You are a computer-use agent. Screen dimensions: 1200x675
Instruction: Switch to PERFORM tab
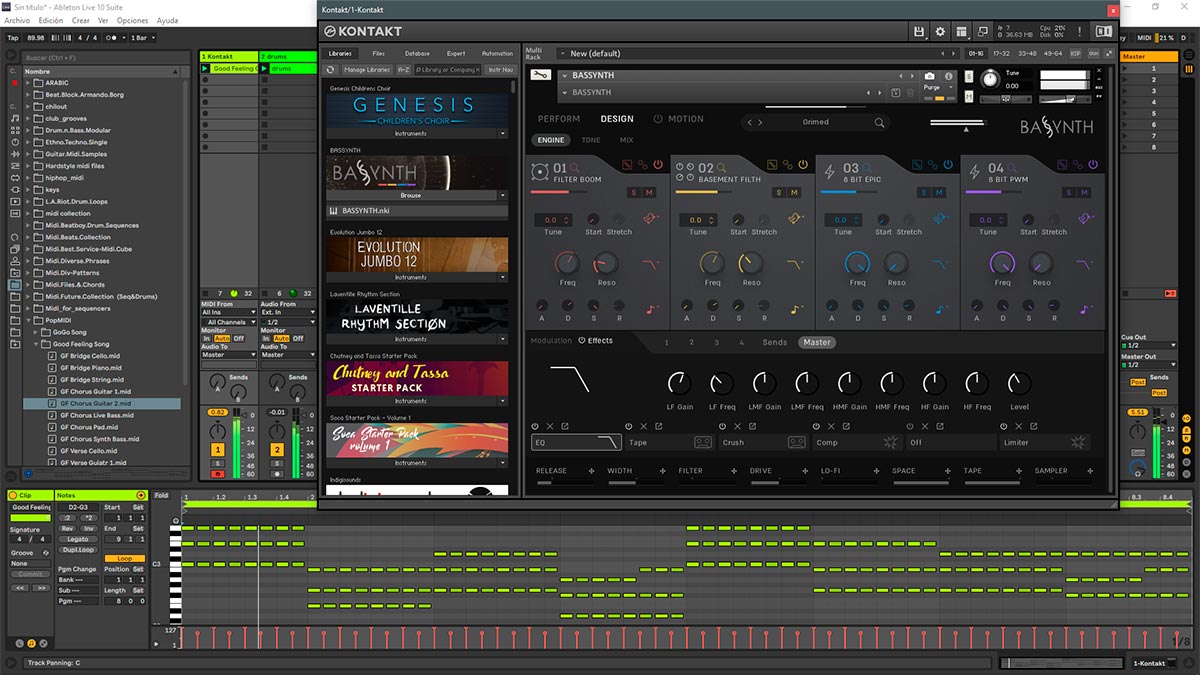click(559, 119)
